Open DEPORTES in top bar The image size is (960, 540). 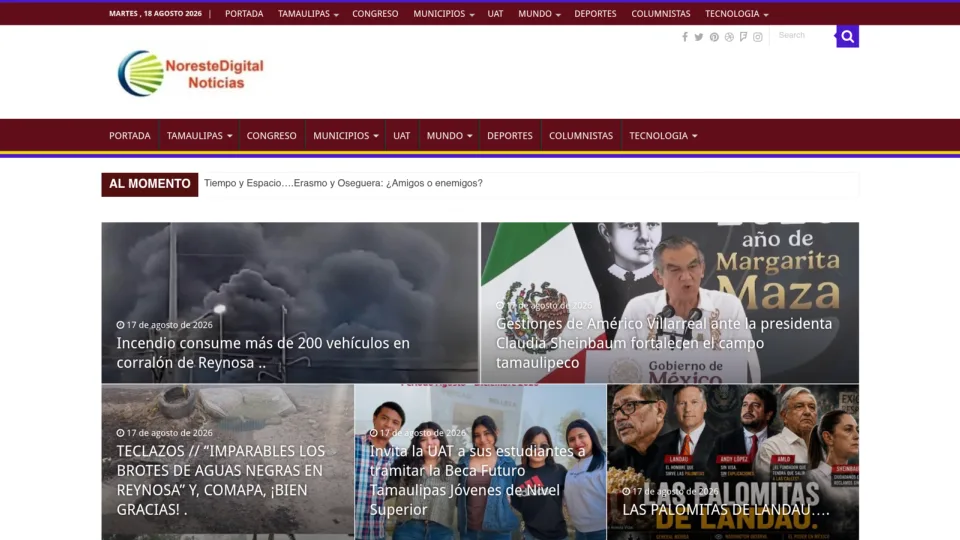pos(595,13)
